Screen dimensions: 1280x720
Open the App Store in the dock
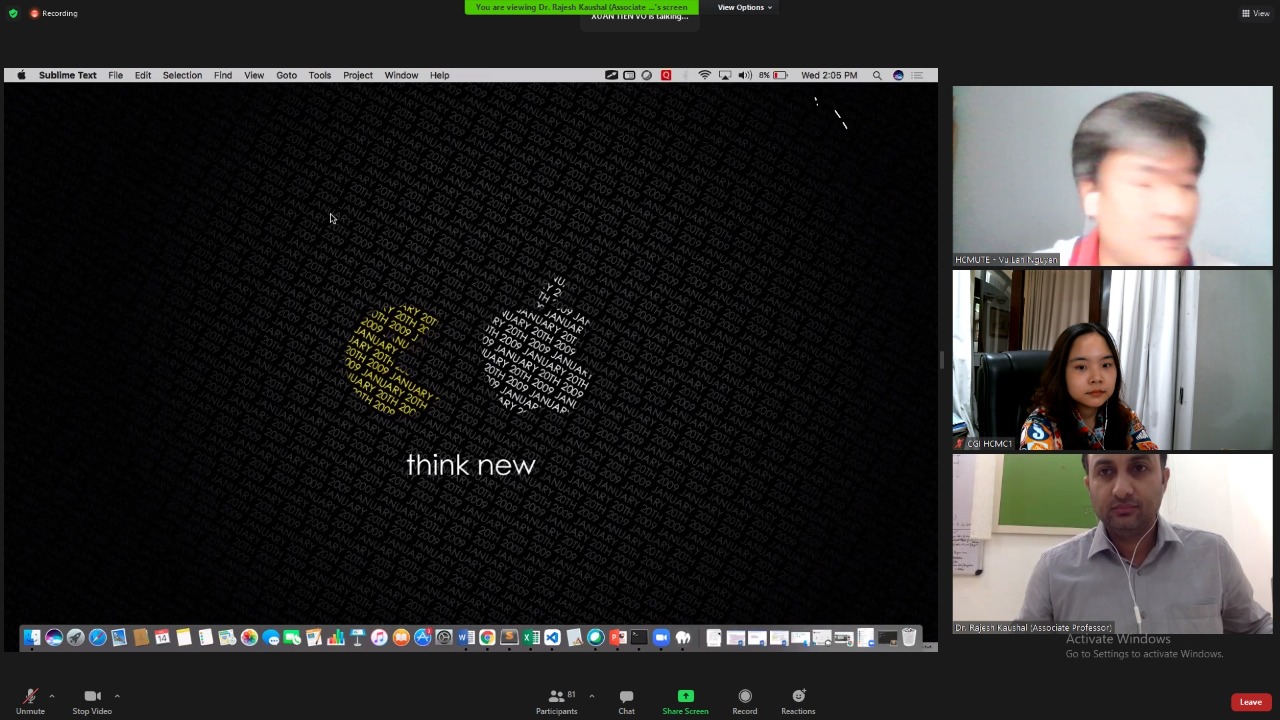(x=423, y=638)
